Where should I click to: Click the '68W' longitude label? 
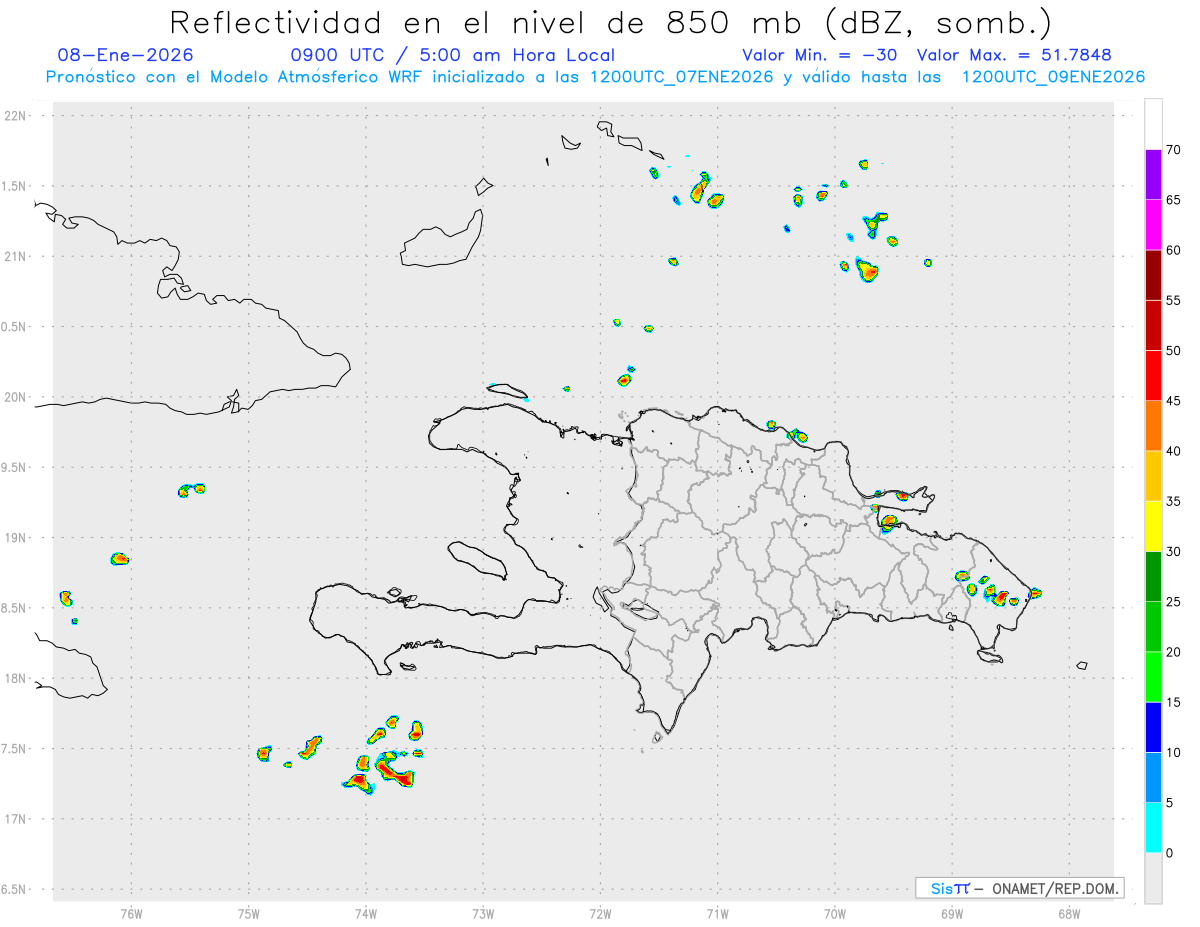(1069, 913)
